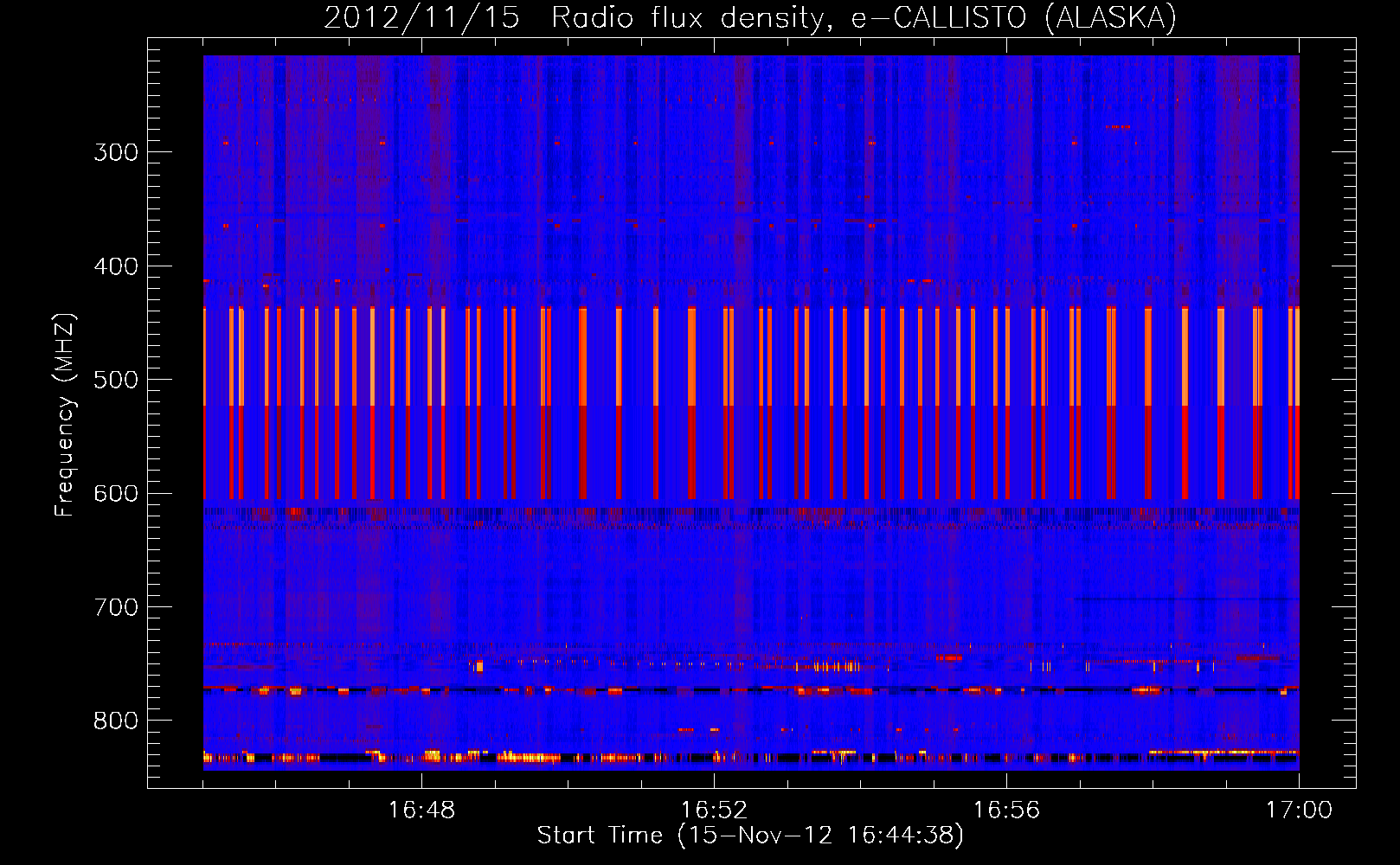Click the "Frequency (MHZ)" y-axis label
This screenshot has height=865, width=1400.
(65, 414)
